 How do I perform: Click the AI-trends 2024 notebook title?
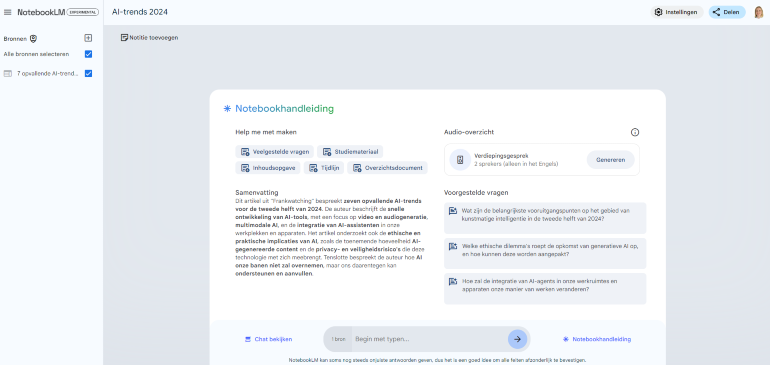pyautogui.click(x=140, y=12)
